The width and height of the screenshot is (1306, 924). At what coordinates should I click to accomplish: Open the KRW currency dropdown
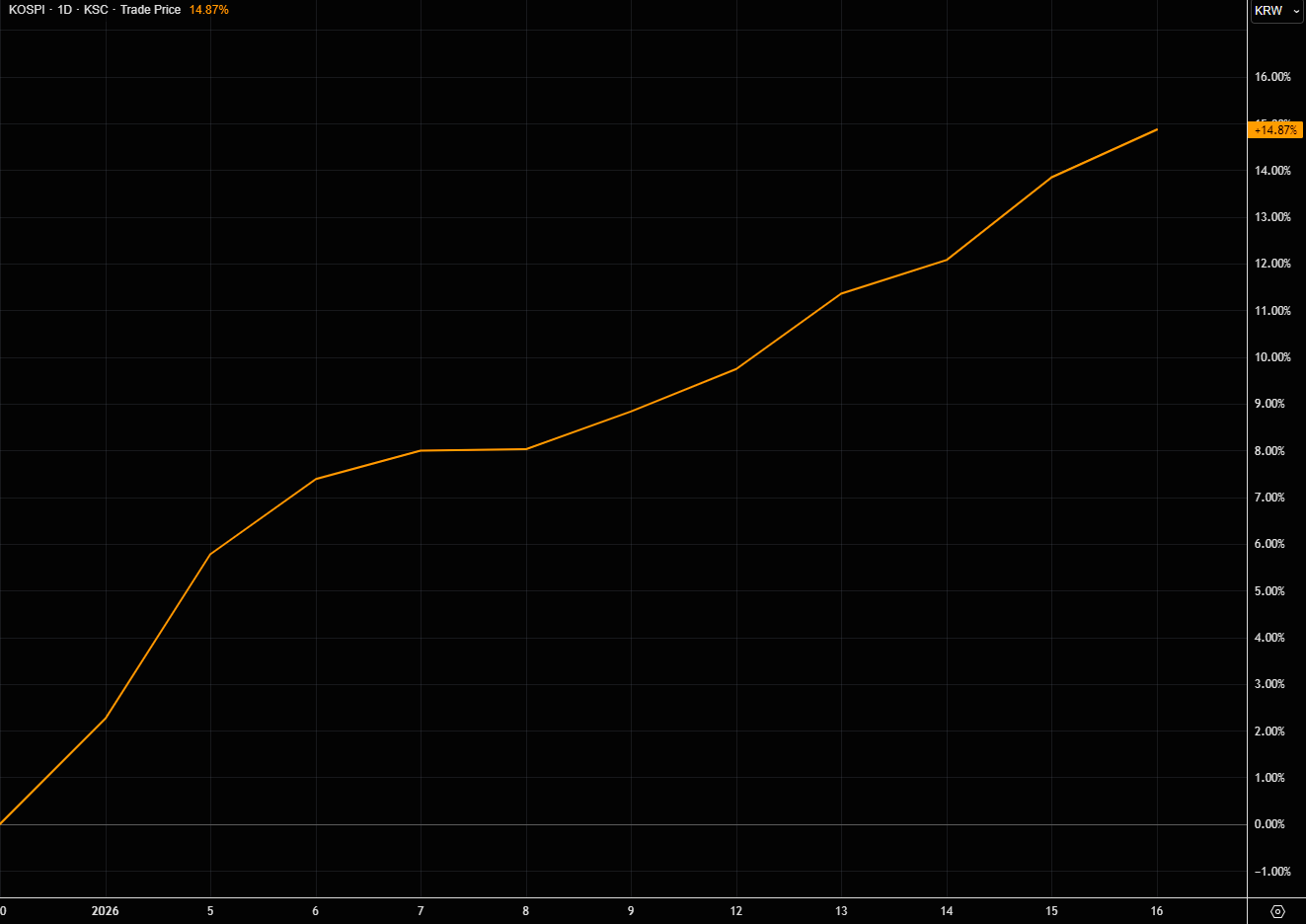click(x=1276, y=11)
